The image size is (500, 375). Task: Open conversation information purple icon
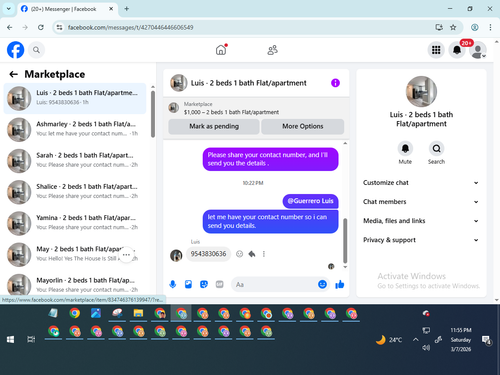[x=335, y=83]
